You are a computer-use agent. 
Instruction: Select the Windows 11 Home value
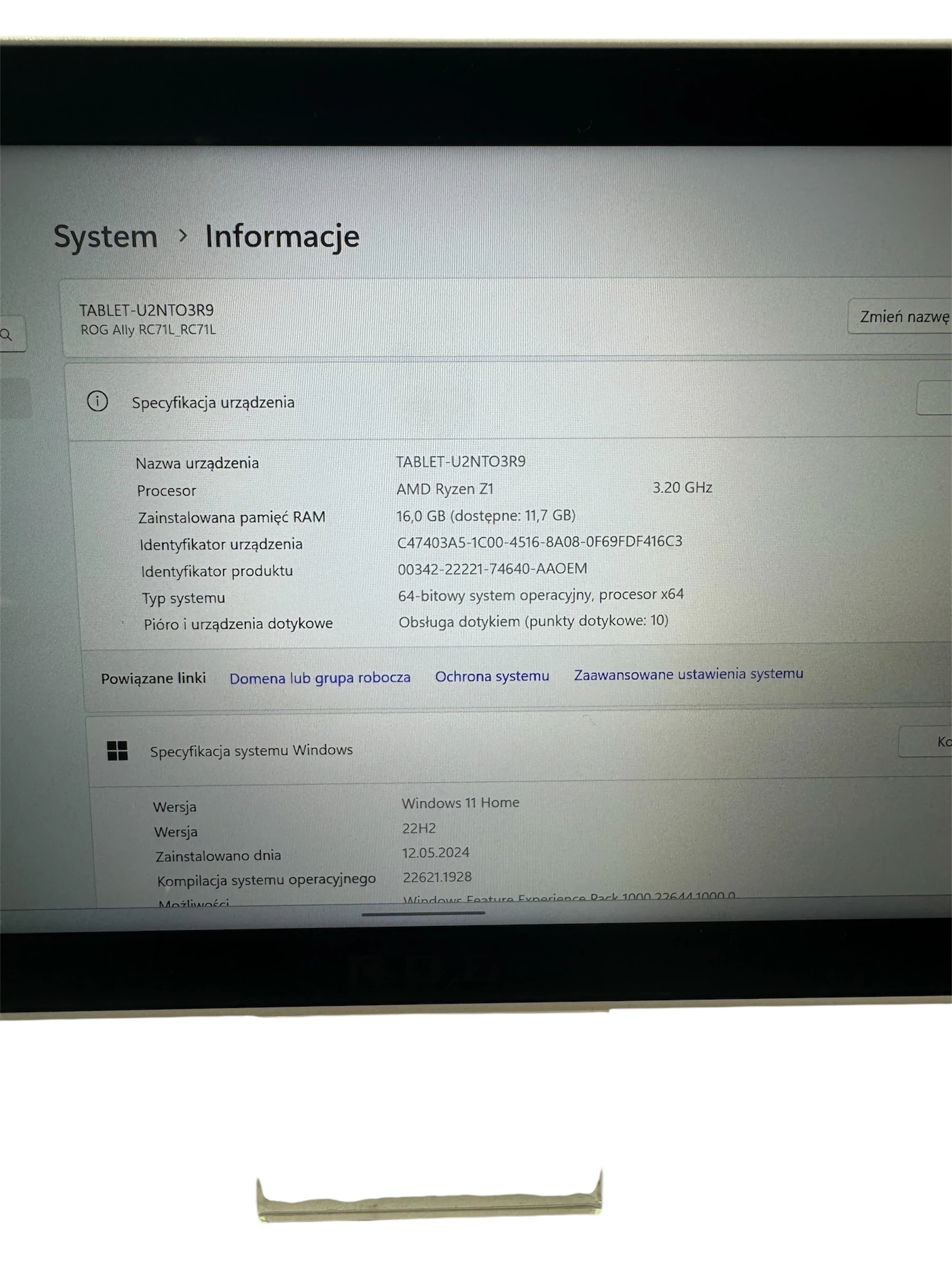(461, 803)
